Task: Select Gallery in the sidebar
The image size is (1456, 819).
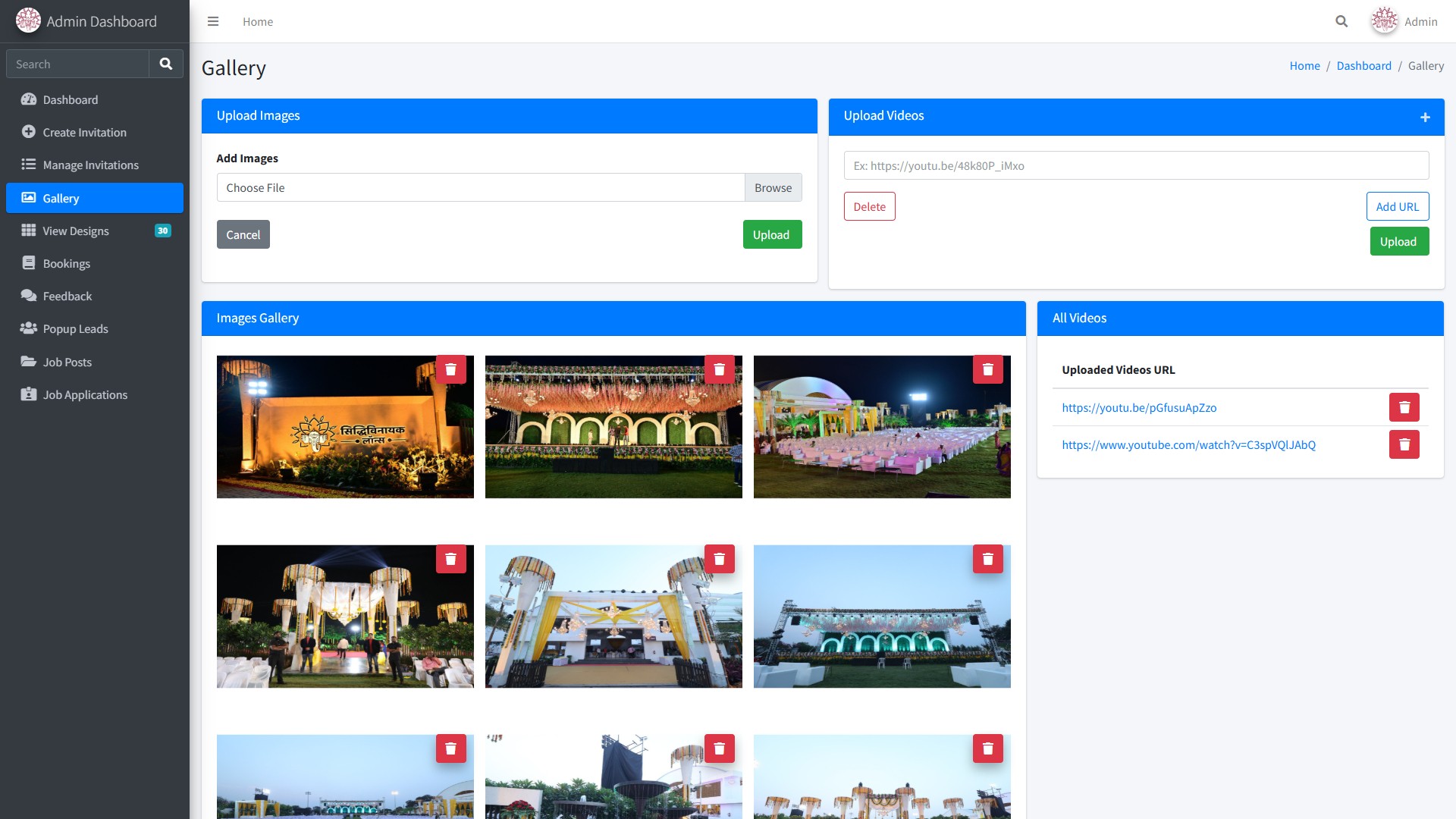Action: [95, 198]
